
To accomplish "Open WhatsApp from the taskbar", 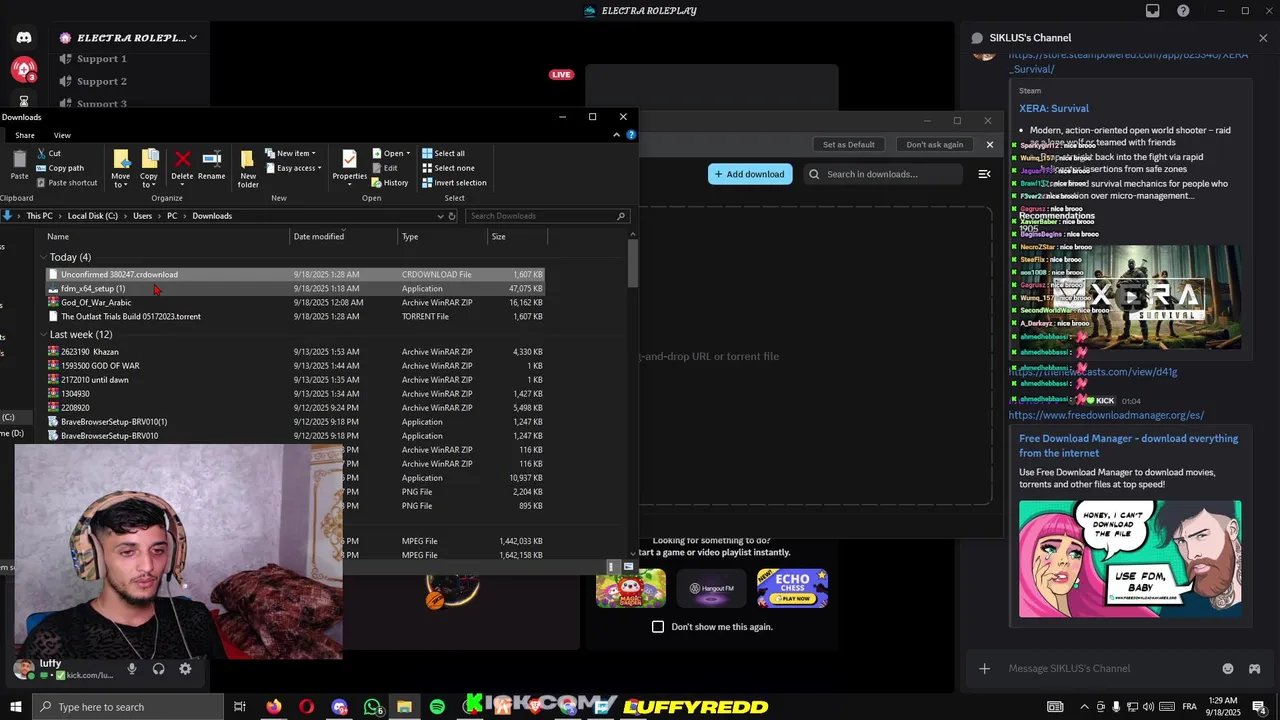I will (x=372, y=707).
